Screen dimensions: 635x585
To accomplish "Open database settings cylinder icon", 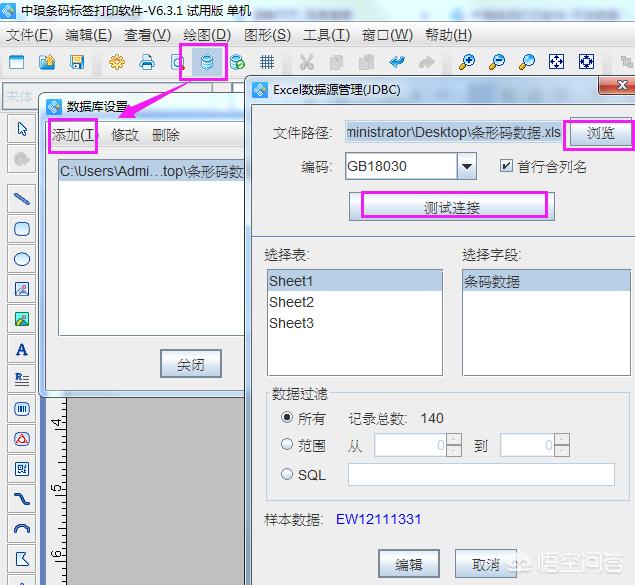I will 207,62.
